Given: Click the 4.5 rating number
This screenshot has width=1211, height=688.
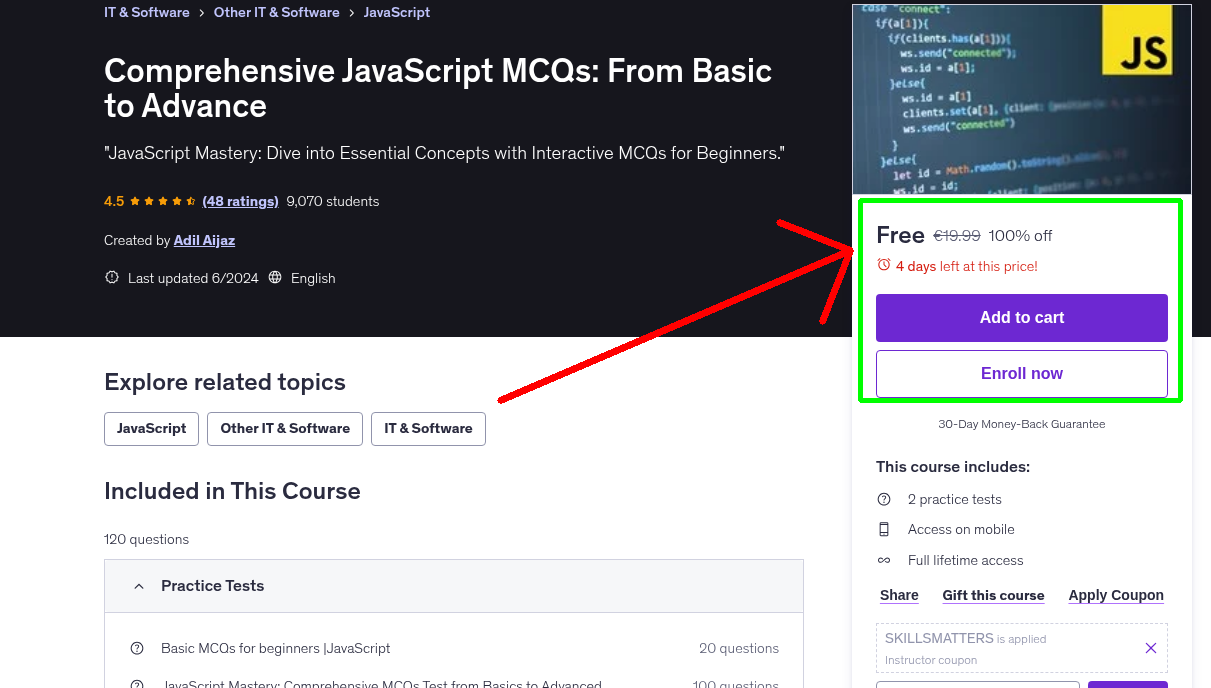Looking at the screenshot, I should pos(114,201).
